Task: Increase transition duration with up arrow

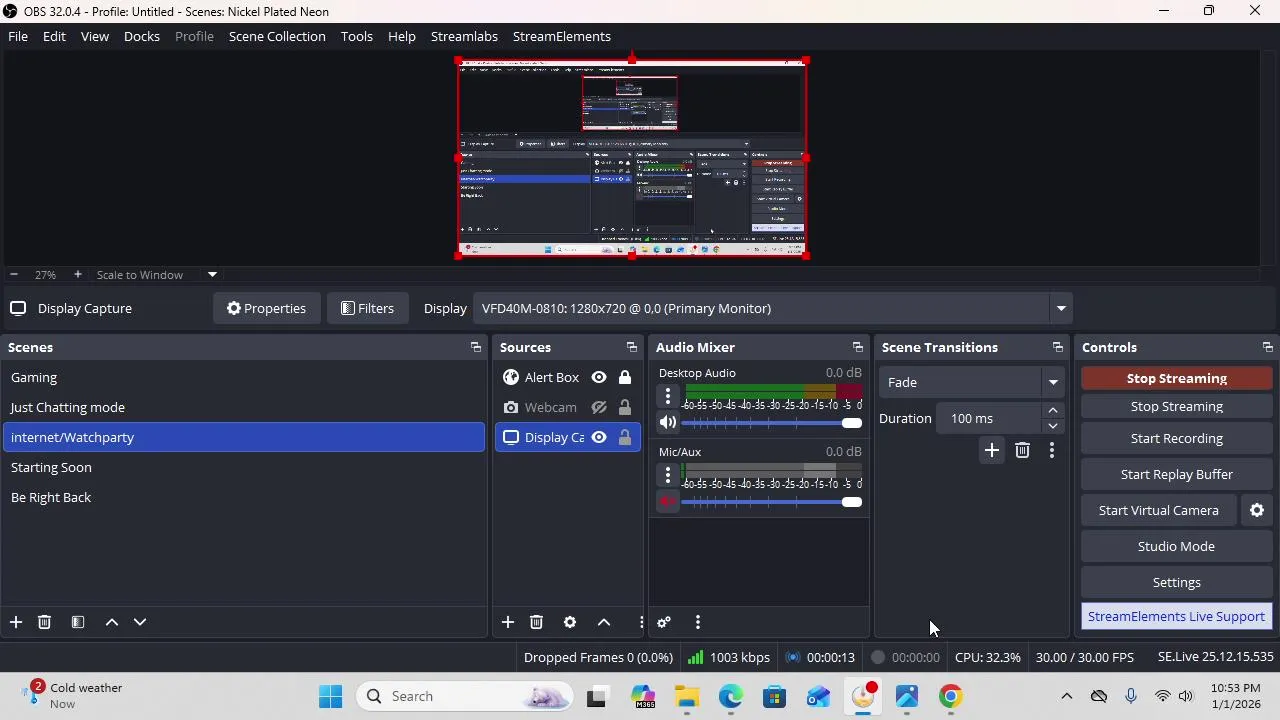Action: [x=1053, y=411]
